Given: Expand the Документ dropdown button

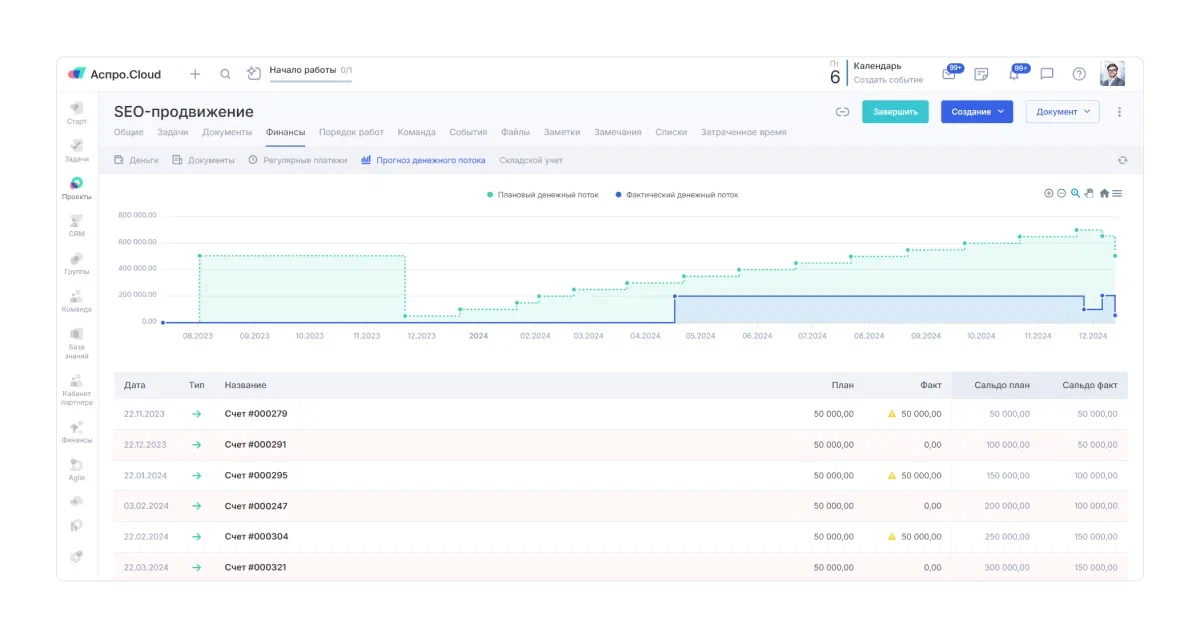Looking at the screenshot, I should pyautogui.click(x=1062, y=112).
